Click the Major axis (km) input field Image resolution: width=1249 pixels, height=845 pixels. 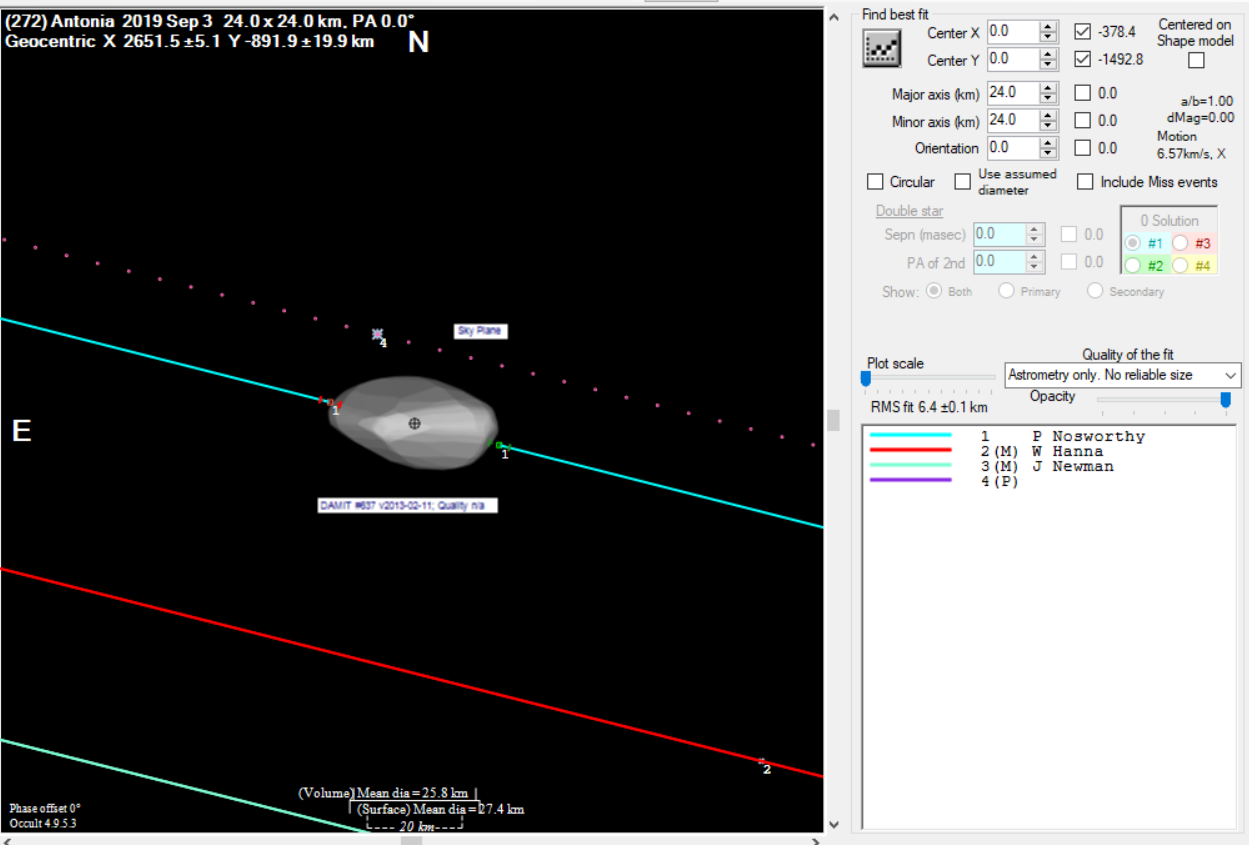coord(1013,93)
